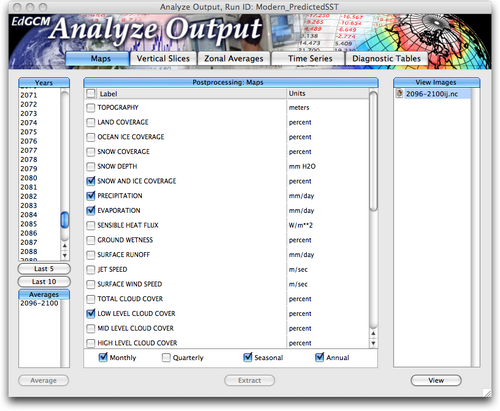Click the Last 10 button

[x=44, y=282]
